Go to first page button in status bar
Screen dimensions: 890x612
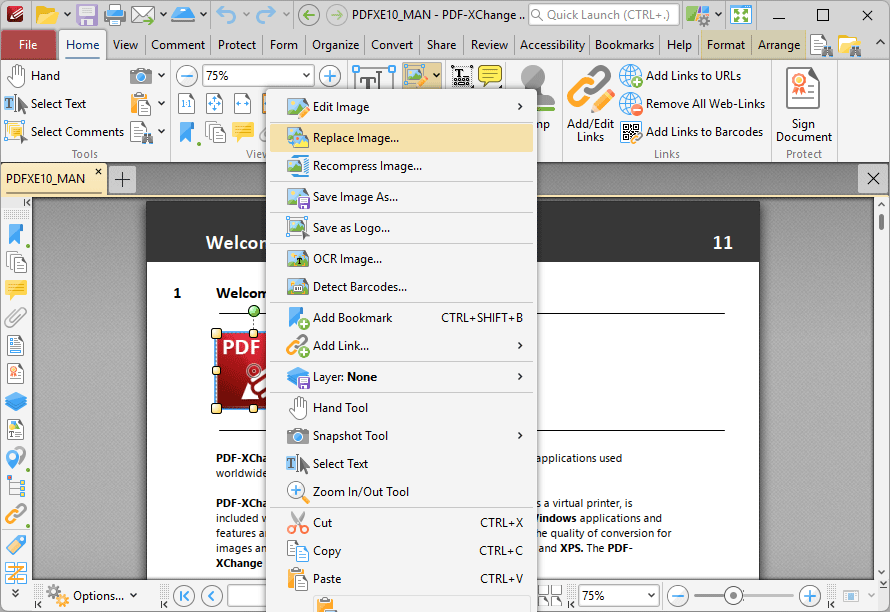pyautogui.click(x=184, y=596)
